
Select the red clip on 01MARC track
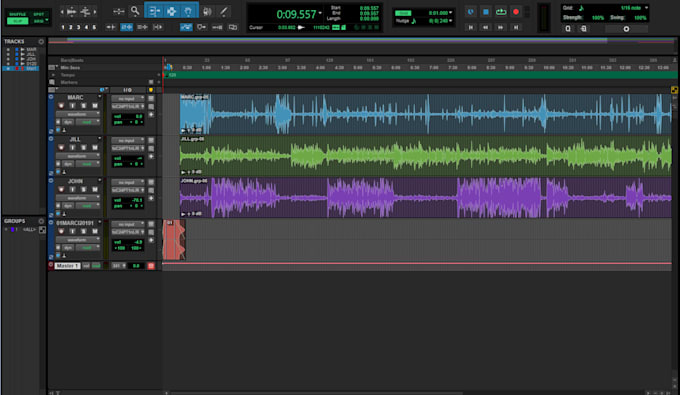pyautogui.click(x=174, y=240)
